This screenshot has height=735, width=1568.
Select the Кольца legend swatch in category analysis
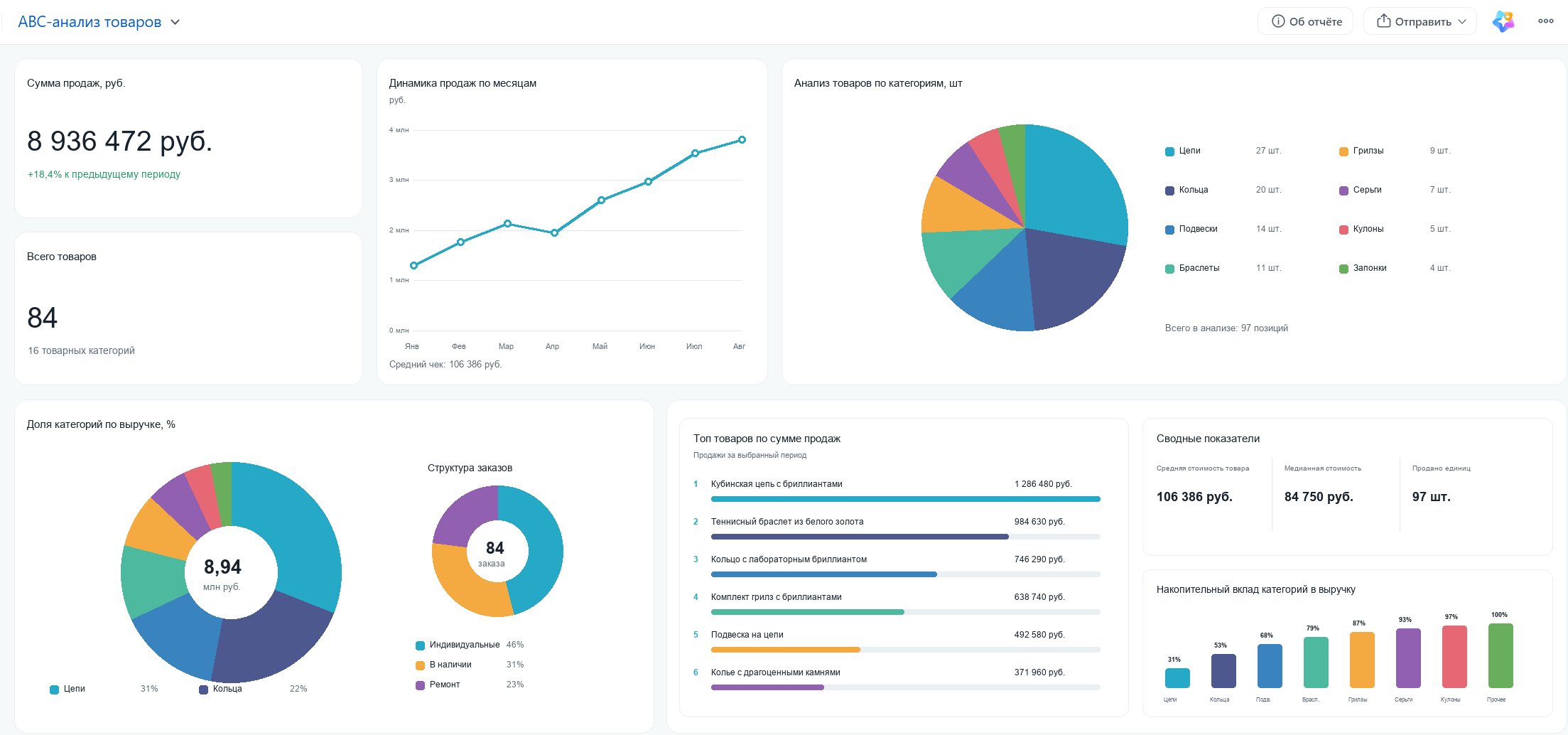pos(1169,191)
